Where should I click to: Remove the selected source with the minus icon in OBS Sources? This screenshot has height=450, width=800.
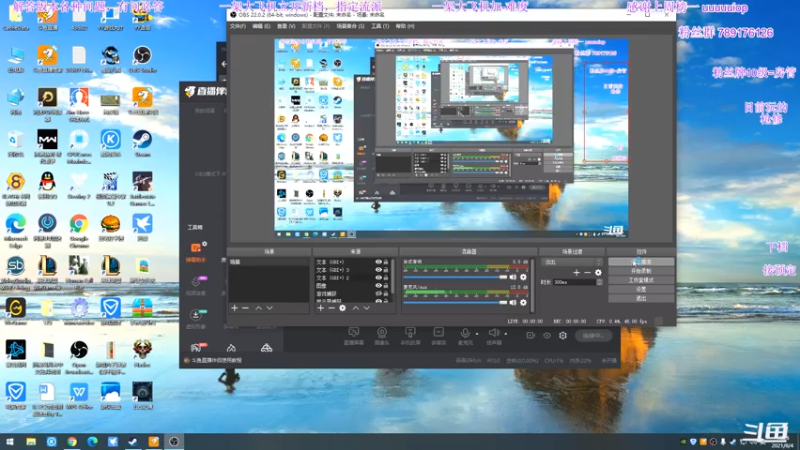pyautogui.click(x=331, y=308)
